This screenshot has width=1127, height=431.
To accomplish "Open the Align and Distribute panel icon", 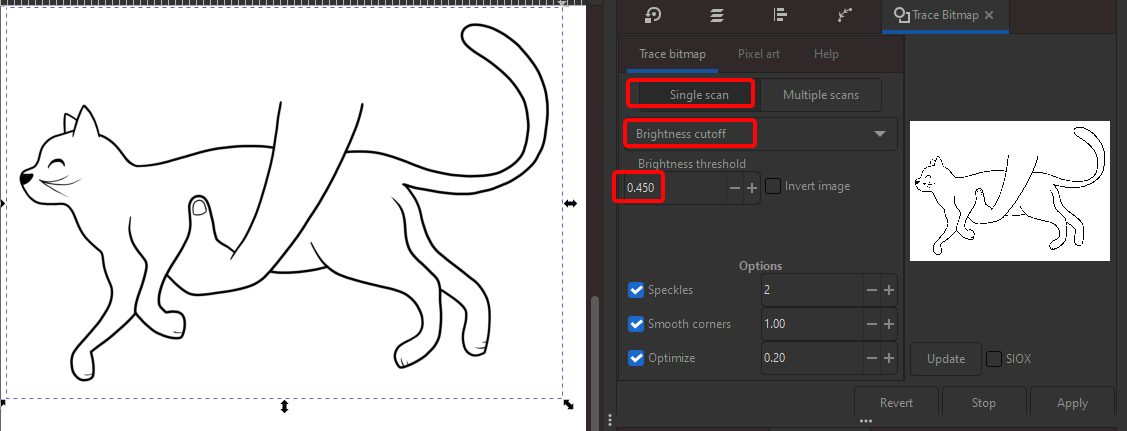I will coord(781,15).
